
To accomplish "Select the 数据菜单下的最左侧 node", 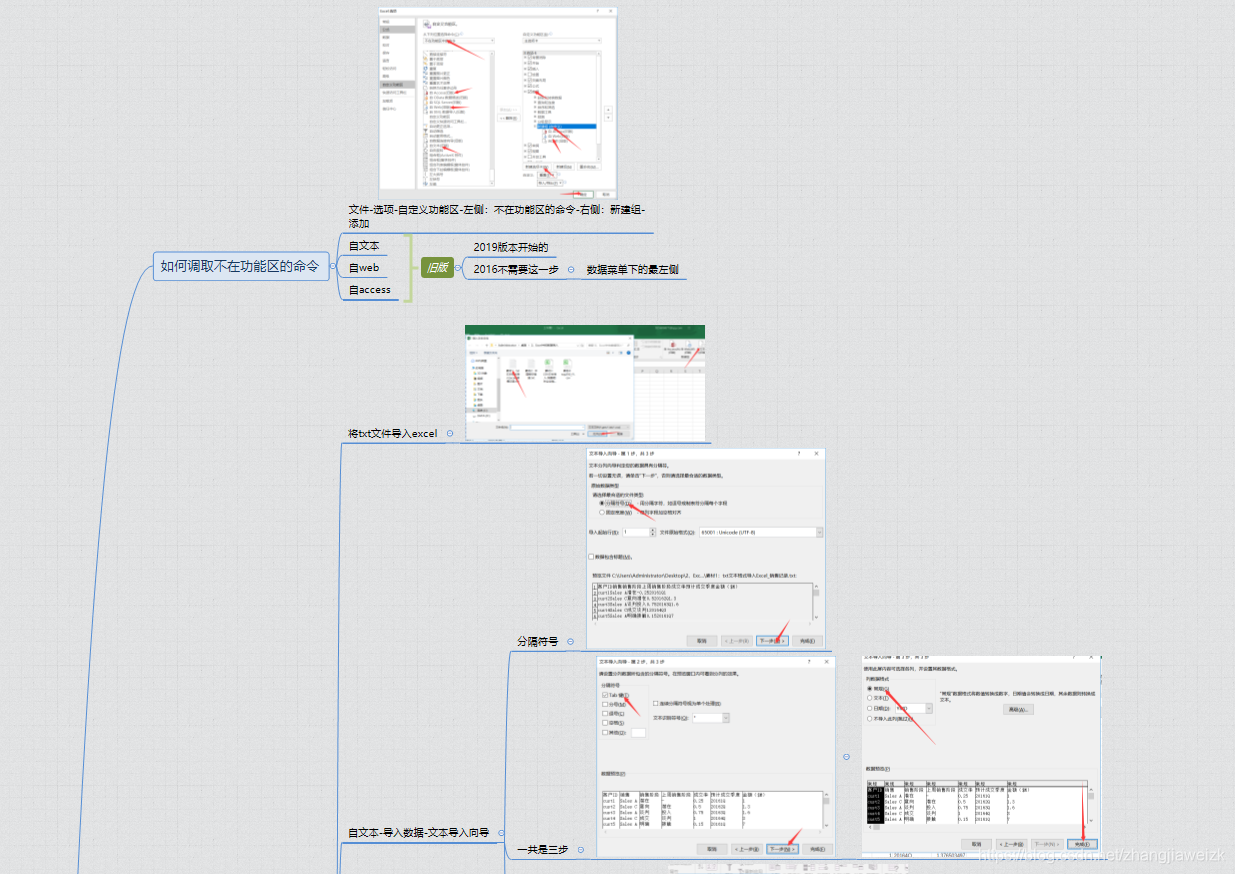I will pos(633,270).
